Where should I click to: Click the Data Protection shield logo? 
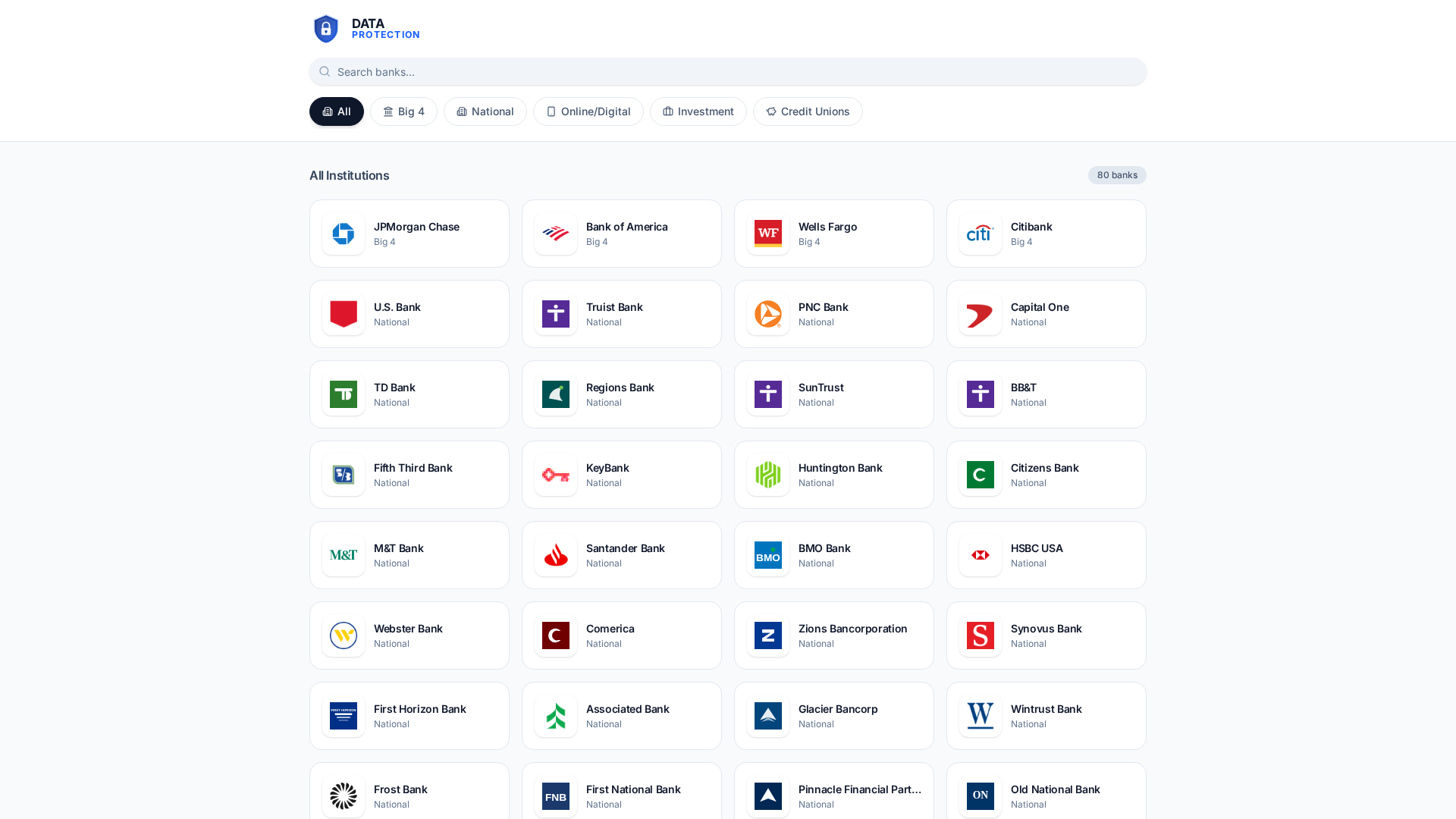point(326,29)
